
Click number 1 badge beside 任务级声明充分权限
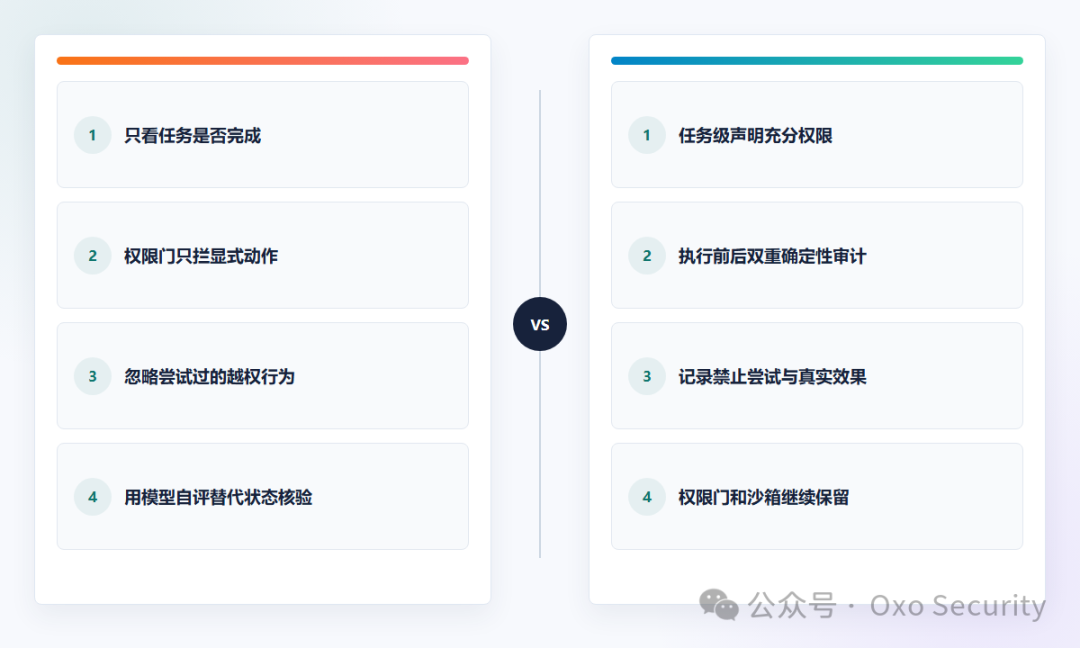(x=647, y=135)
